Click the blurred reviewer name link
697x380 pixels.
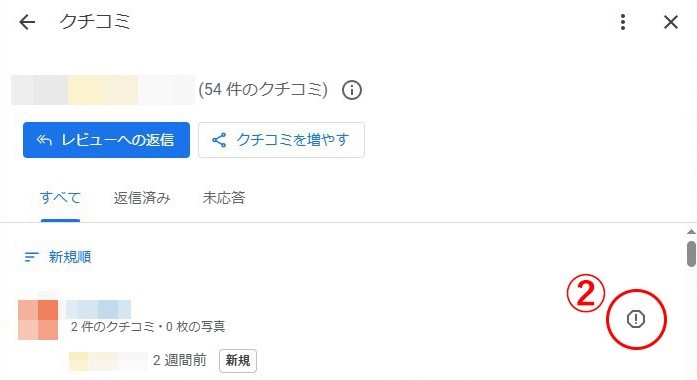coord(98,309)
